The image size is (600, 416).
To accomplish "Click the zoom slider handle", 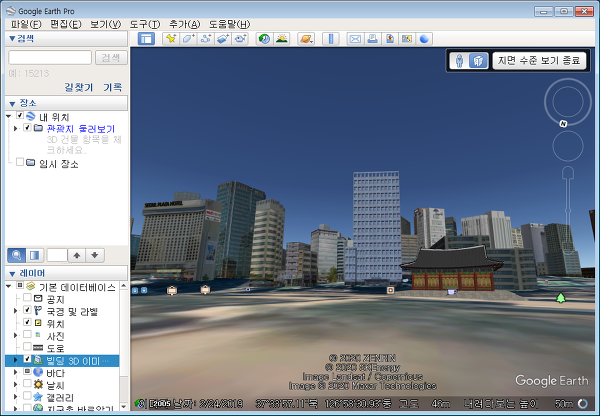I will [568, 210].
